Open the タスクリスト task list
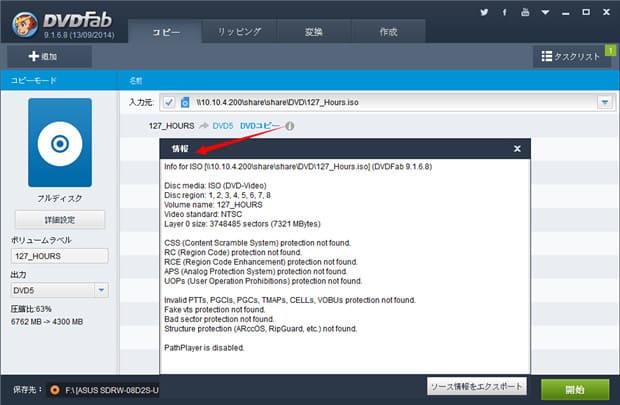The height and width of the screenshot is (405, 620). tap(571, 57)
